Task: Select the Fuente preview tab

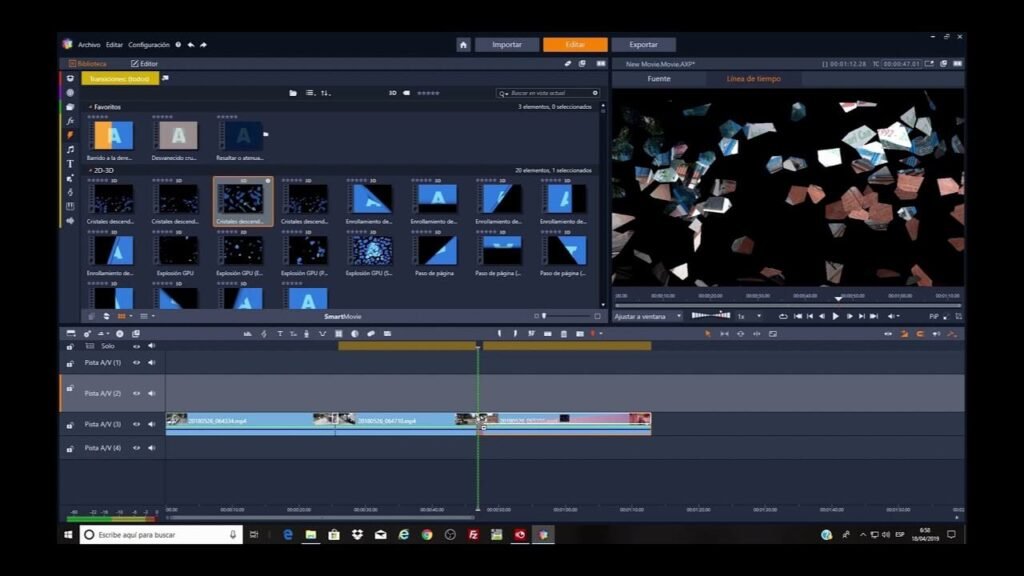Action: [x=658, y=78]
